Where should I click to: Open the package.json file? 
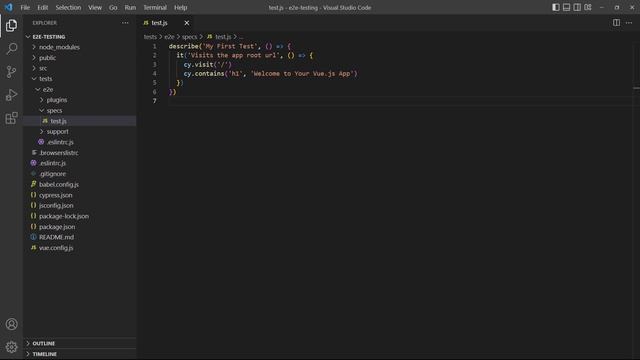click(80, 227)
